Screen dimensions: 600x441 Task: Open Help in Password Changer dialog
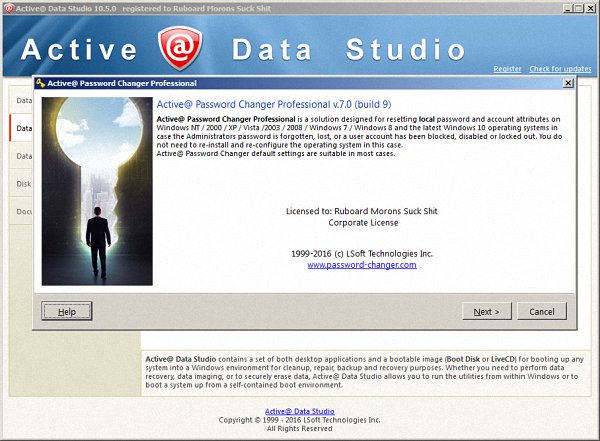point(67,312)
